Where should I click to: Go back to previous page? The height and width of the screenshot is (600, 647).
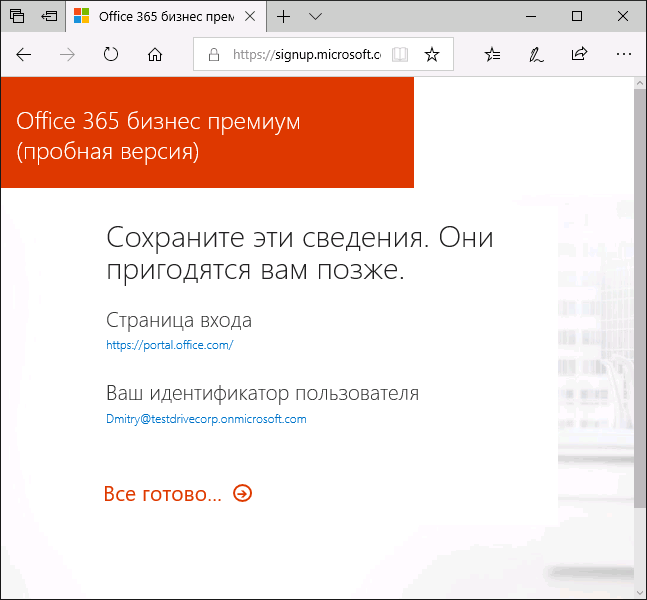click(x=24, y=54)
